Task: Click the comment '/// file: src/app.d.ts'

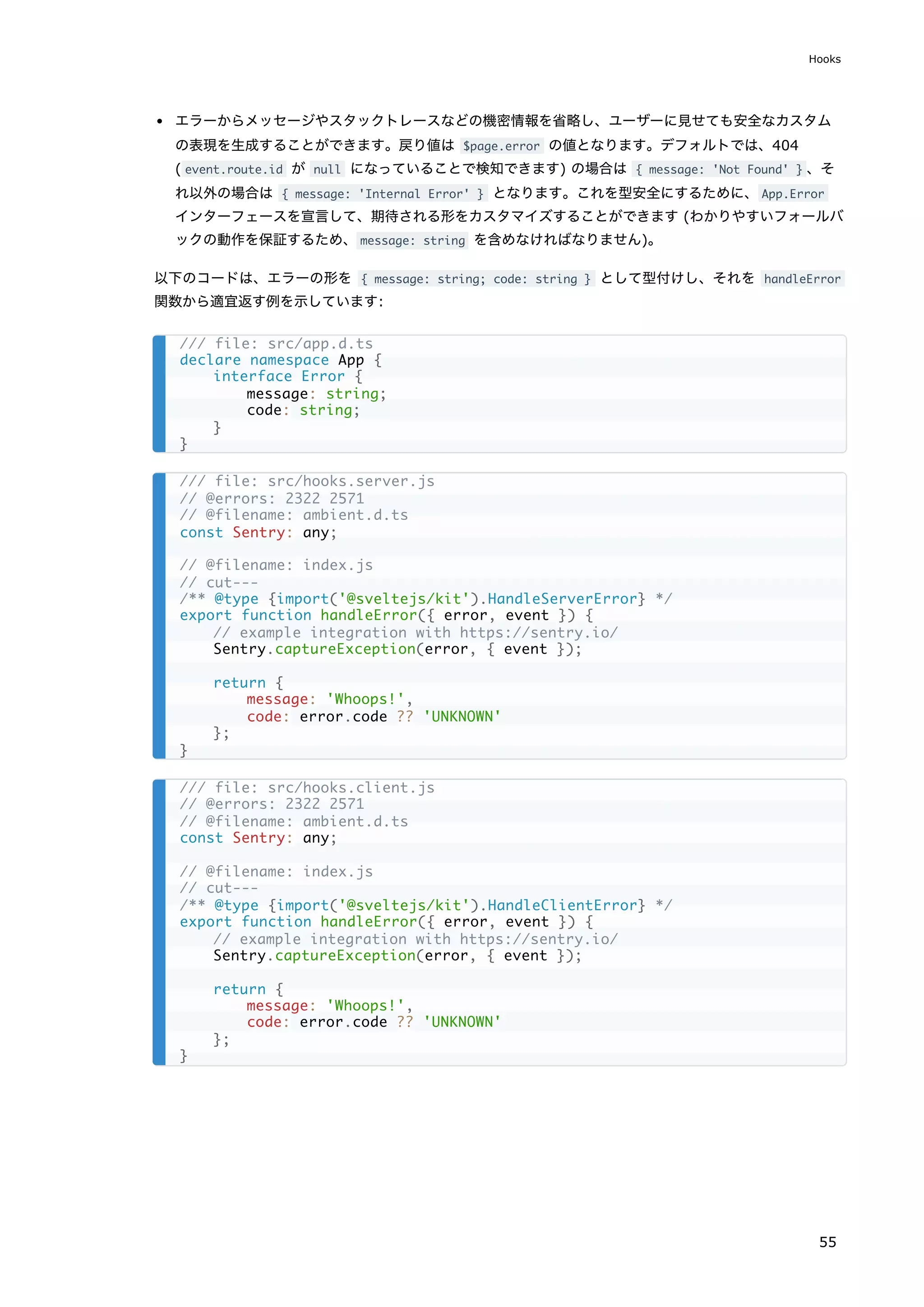Action: [x=277, y=344]
